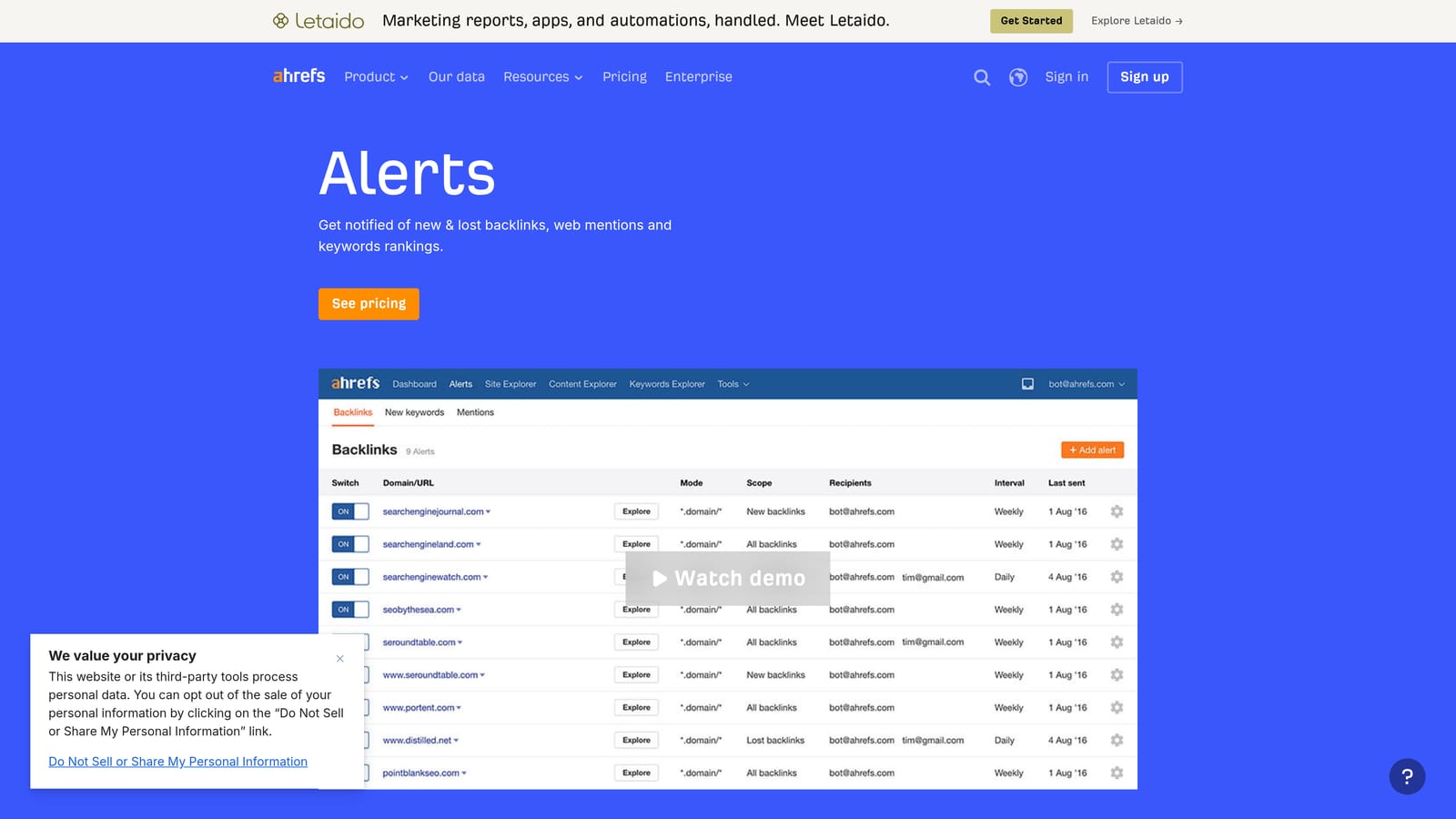The width and height of the screenshot is (1456, 819).
Task: Click the gear icon in searchengineland.com row
Action: tap(1117, 544)
